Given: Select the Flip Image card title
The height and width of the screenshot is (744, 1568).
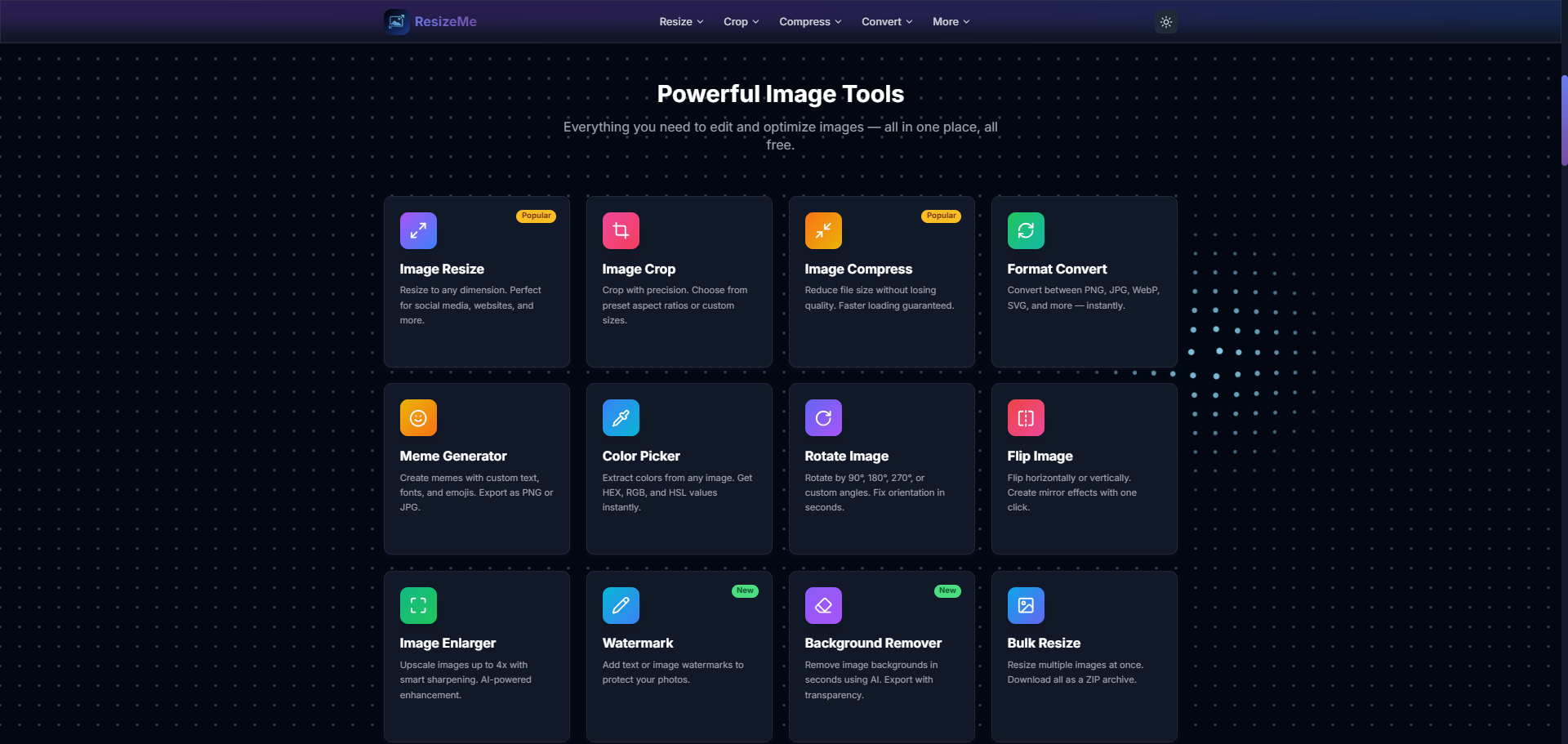Looking at the screenshot, I should tap(1040, 457).
